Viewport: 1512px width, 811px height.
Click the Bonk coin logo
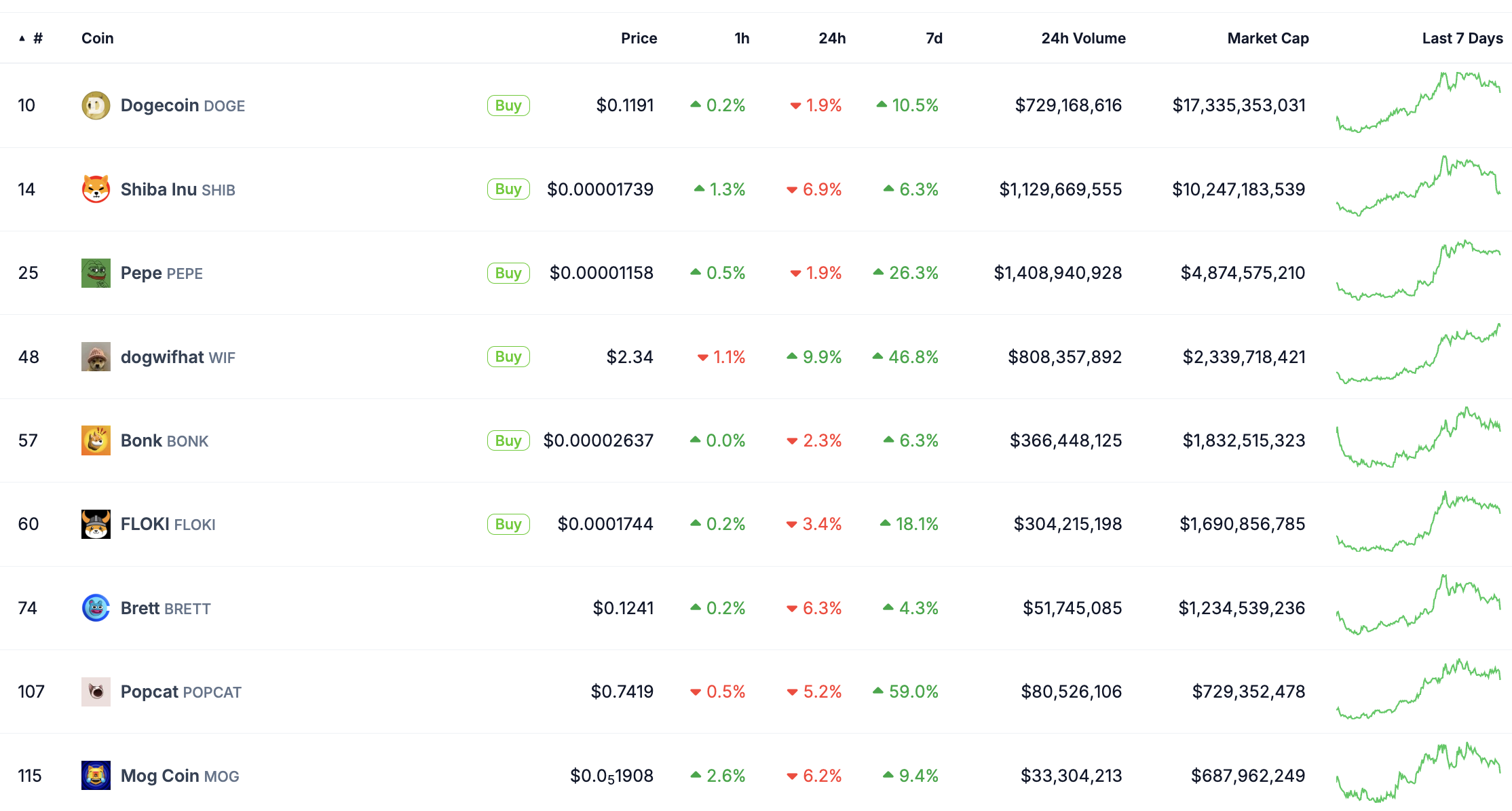pyautogui.click(x=96, y=440)
